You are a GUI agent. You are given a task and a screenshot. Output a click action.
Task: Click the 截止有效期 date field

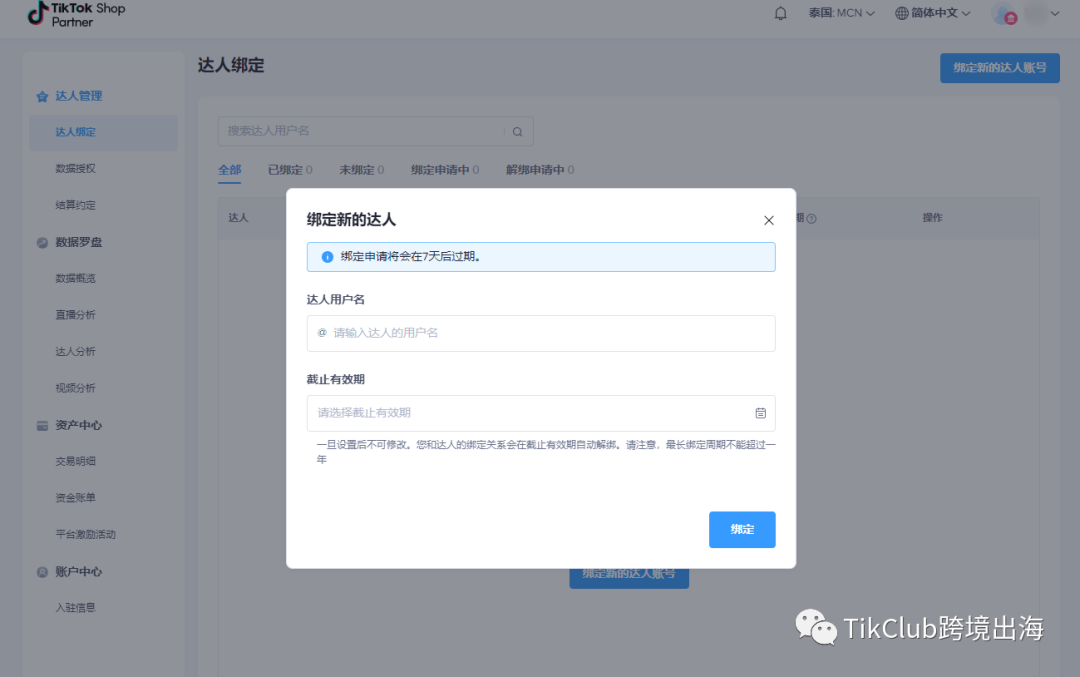coord(541,413)
